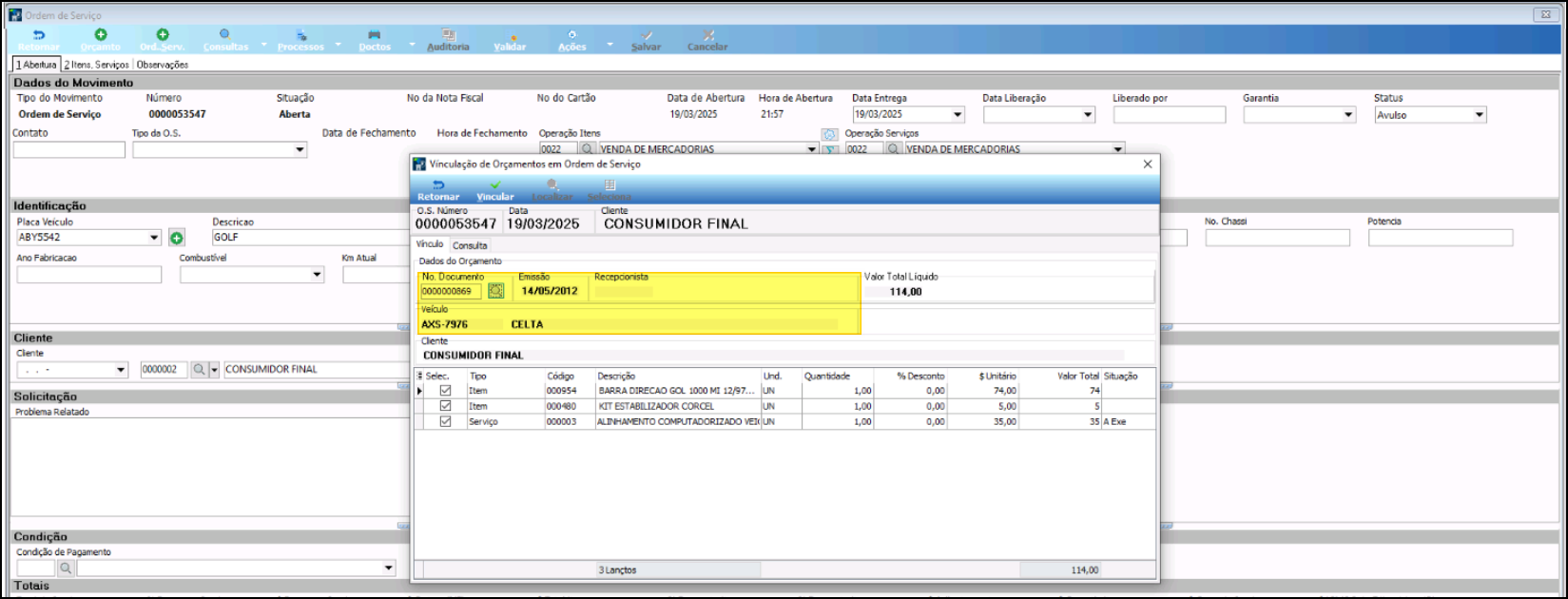Toggle the checkbox for KIT ESTABILIZADOR CORCEL row
The height and width of the screenshot is (599, 1568).
[445, 406]
